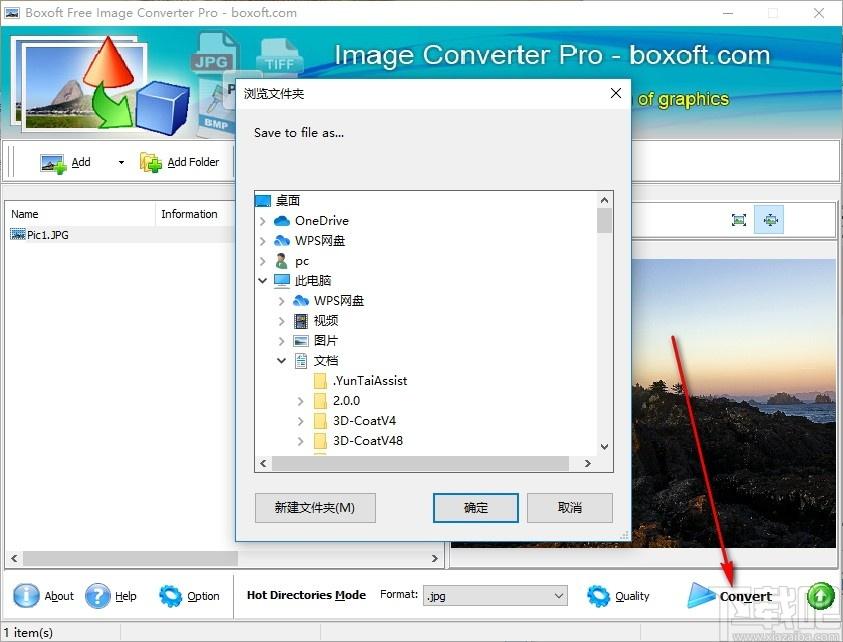Screen dimensions: 843x642
Task: Select the 3D-CoatV4 folder
Action: 365,421
